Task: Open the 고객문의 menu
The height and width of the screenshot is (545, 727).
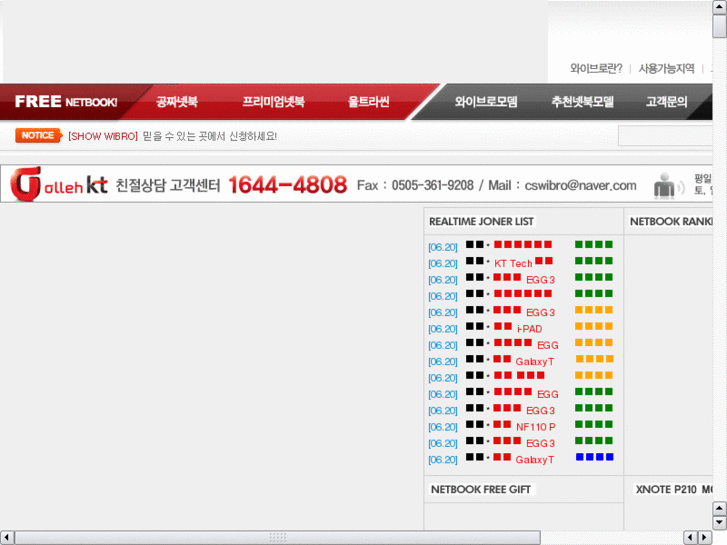Action: [666, 102]
